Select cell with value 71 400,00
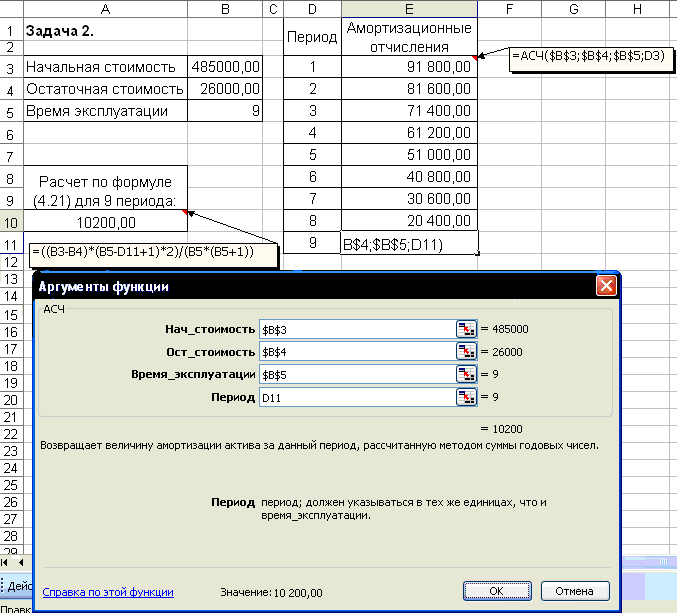 [x=409, y=111]
